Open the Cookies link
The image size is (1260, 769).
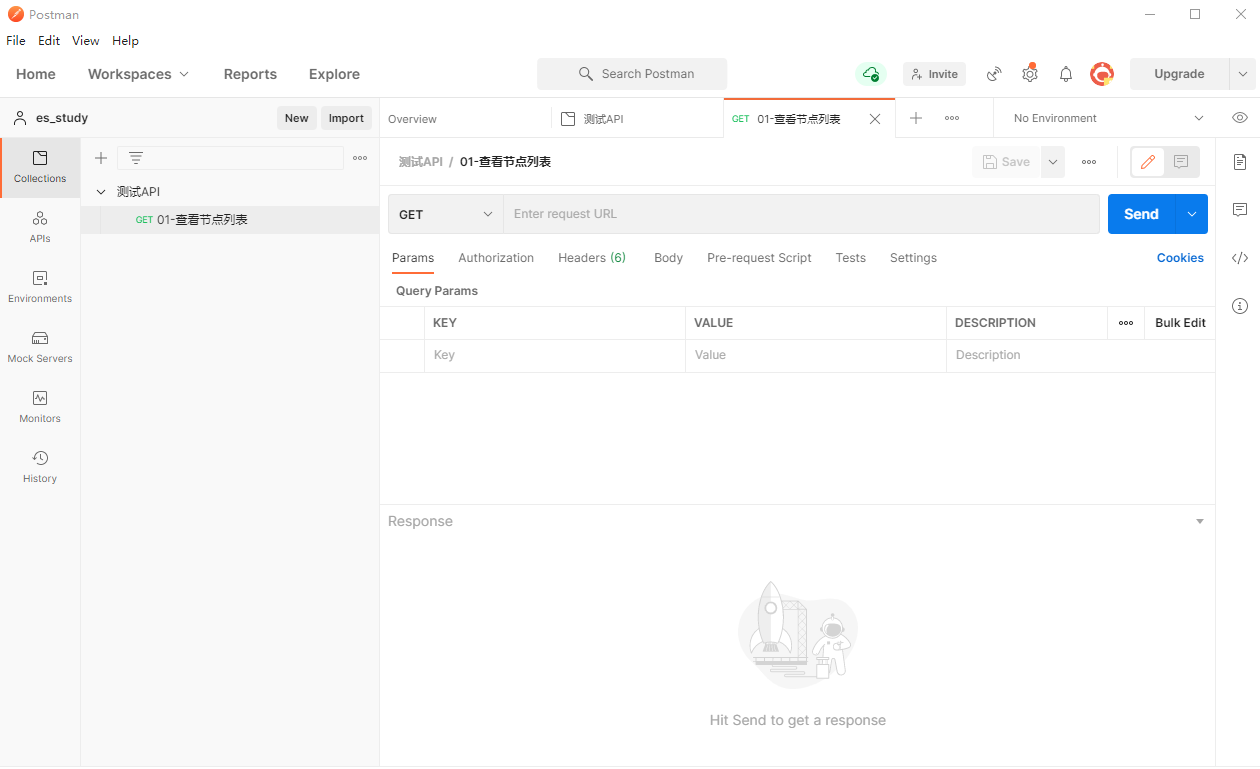[x=1180, y=258]
